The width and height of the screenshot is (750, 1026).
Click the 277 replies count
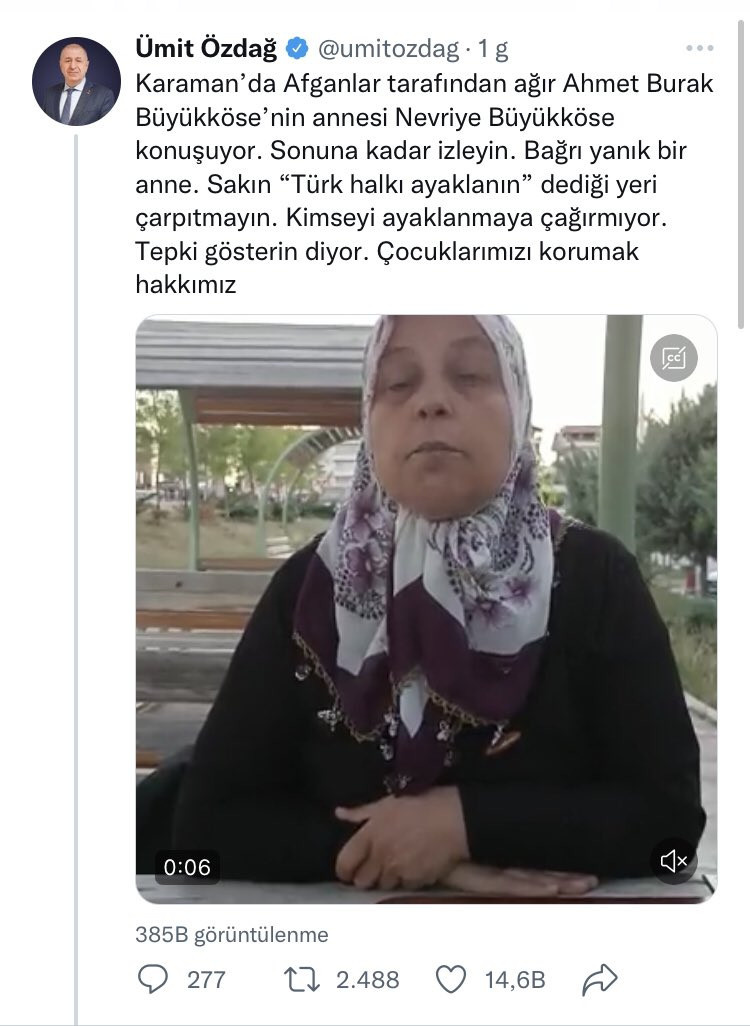pos(206,980)
